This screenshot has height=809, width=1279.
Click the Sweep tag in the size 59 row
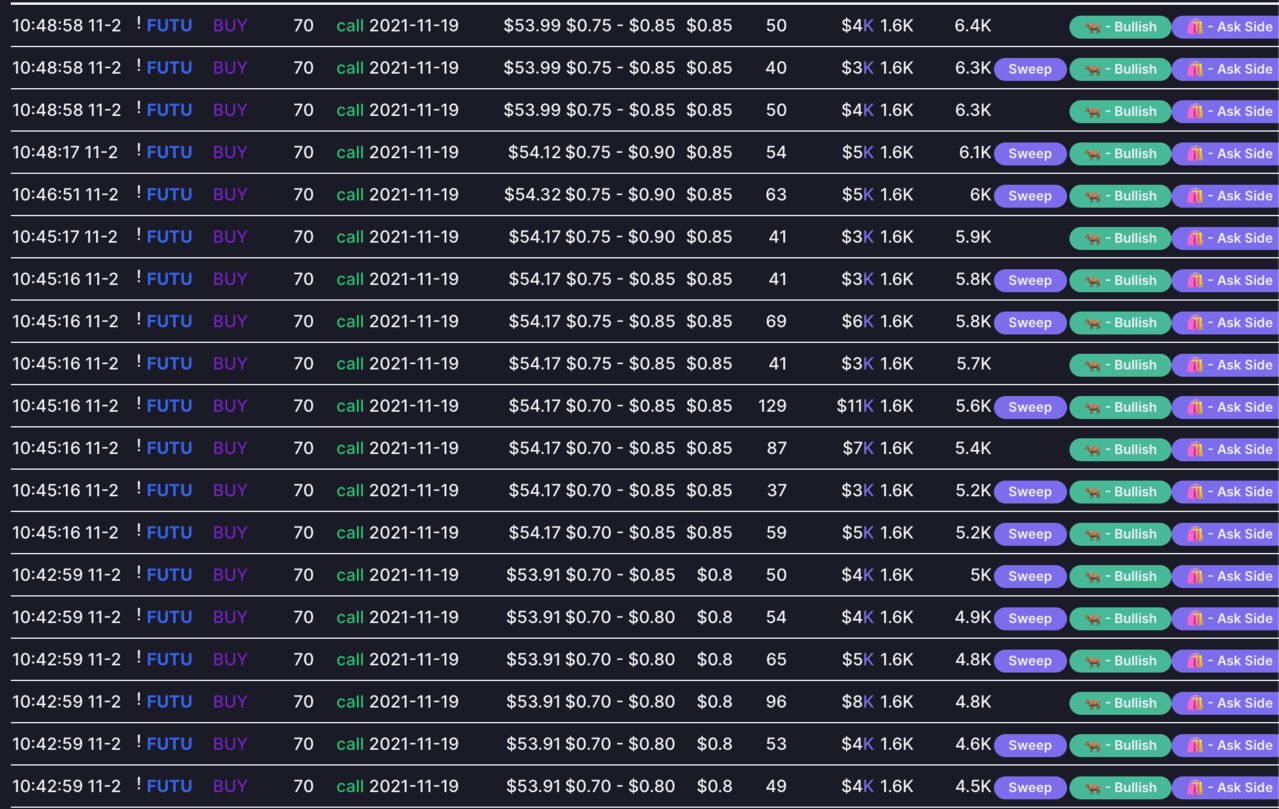pos(1030,534)
